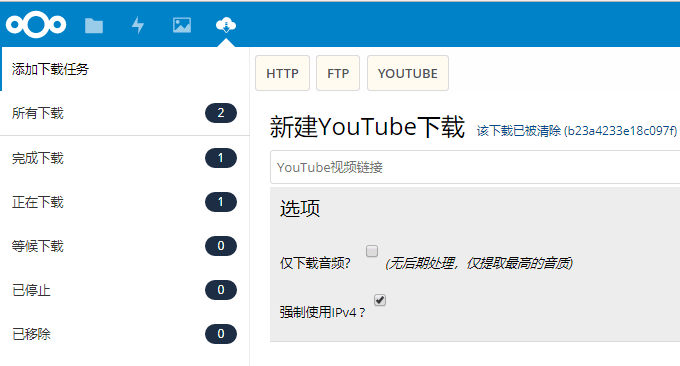Screen dimensions: 680x366
Task: Open 等候下载 list
Action: [x=125, y=246]
